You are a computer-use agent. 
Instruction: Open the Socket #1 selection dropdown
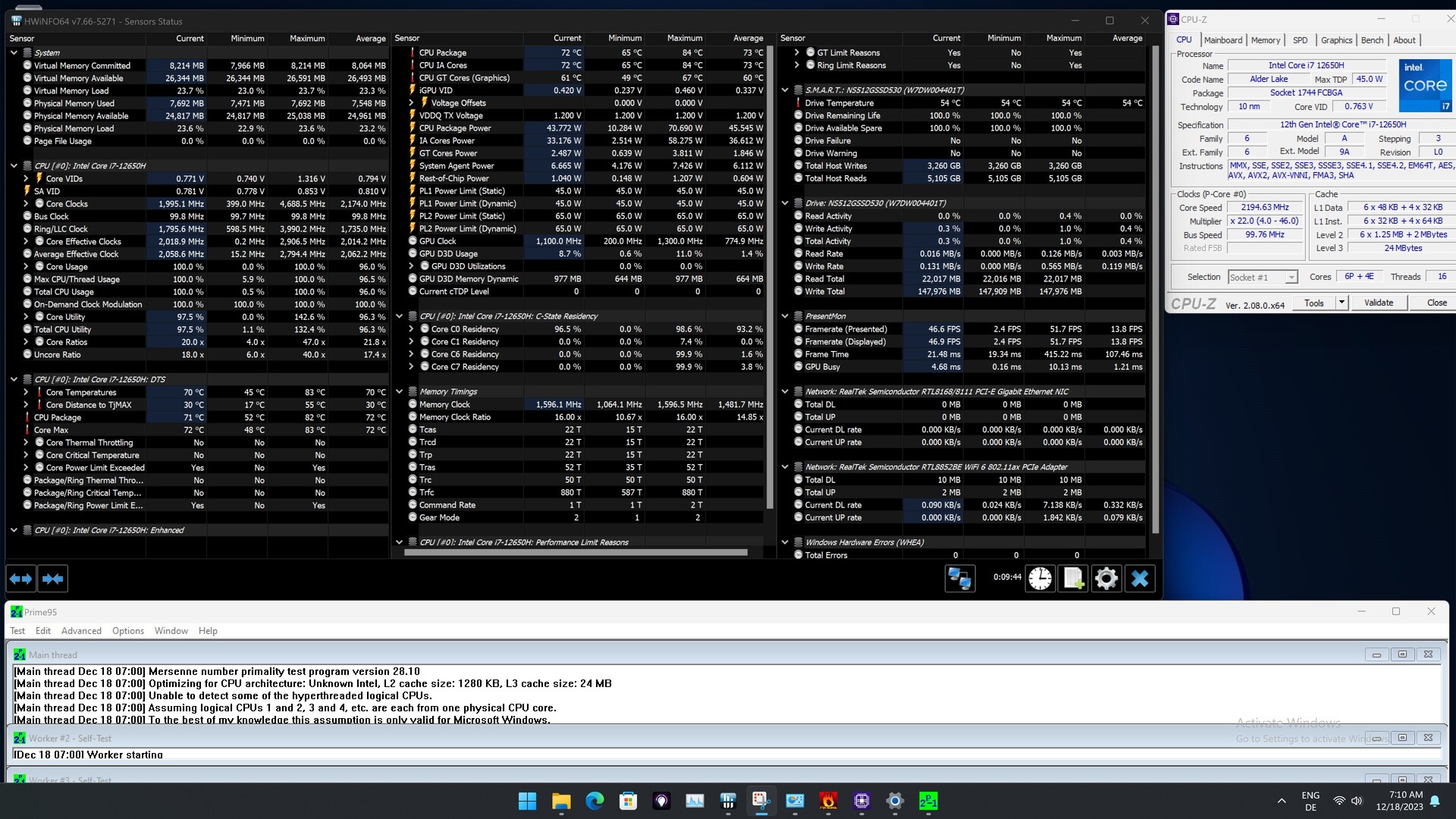tap(1291, 278)
